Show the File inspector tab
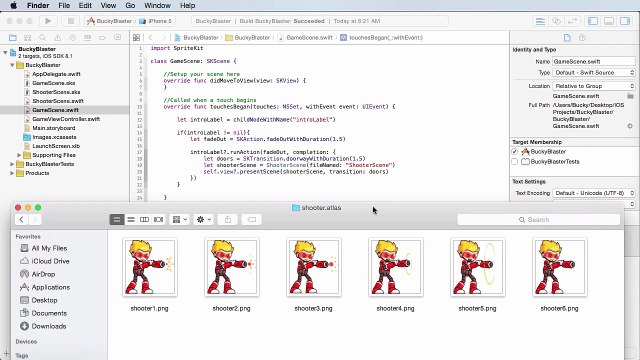The height and width of the screenshot is (360, 640). pos(567,38)
